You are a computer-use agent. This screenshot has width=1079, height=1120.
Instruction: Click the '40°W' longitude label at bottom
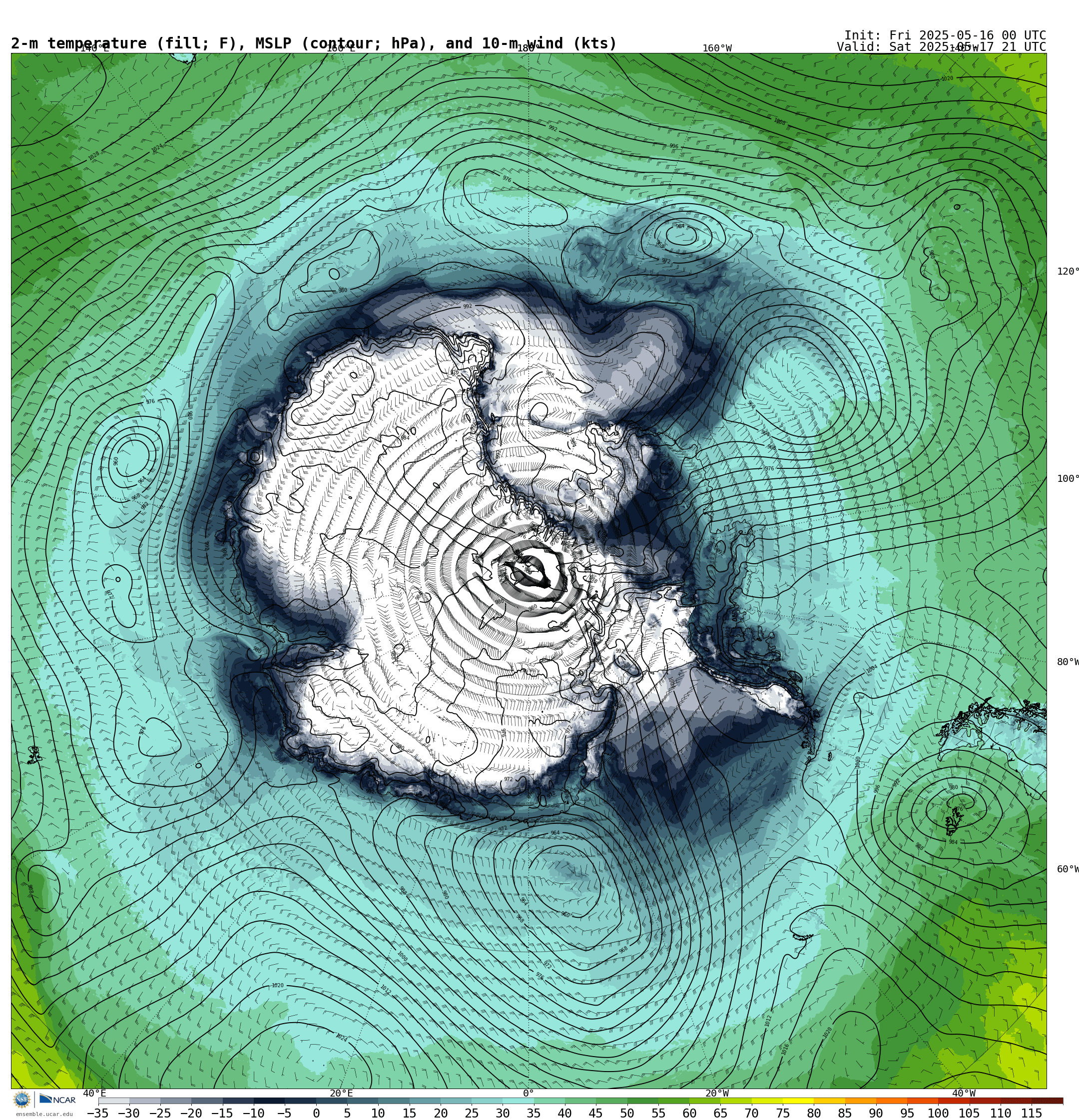[x=964, y=1094]
